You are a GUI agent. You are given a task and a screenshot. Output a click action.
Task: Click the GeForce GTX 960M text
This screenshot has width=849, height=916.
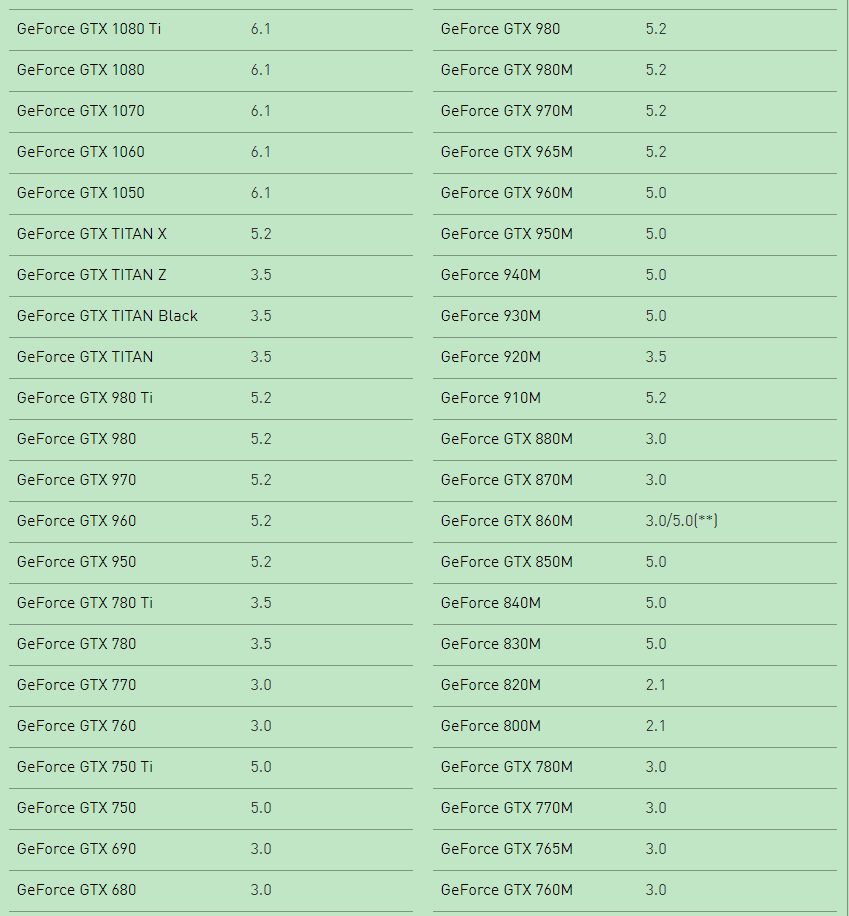coord(507,193)
